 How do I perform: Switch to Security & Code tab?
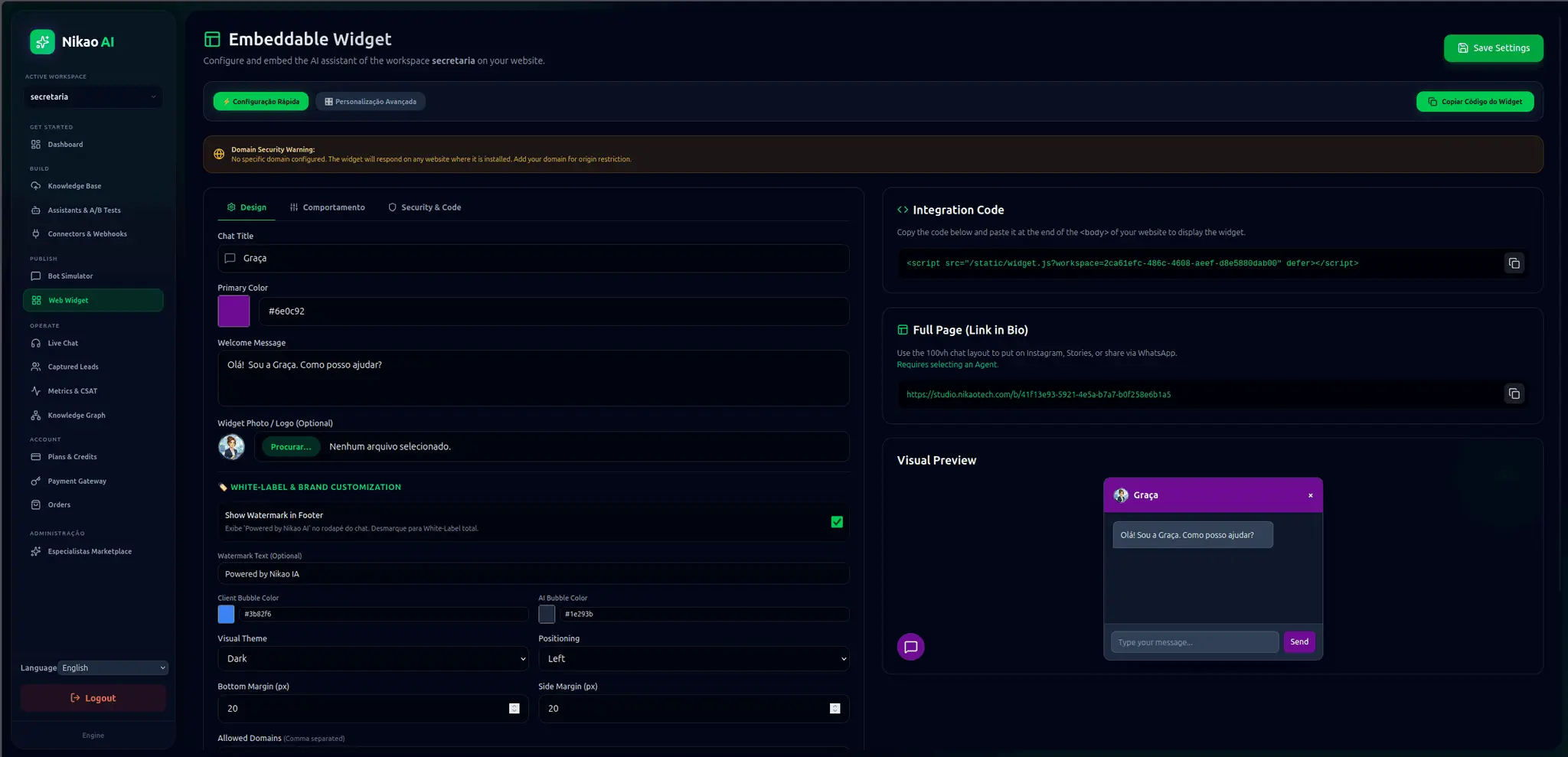click(425, 207)
